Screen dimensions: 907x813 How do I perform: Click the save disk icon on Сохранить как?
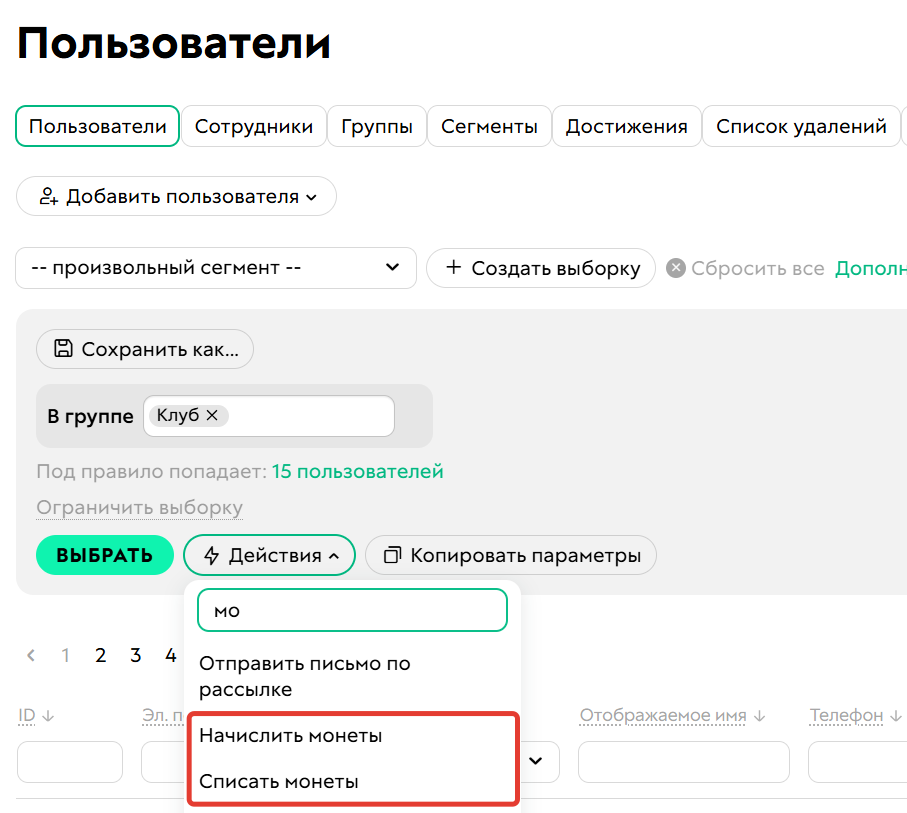62,349
